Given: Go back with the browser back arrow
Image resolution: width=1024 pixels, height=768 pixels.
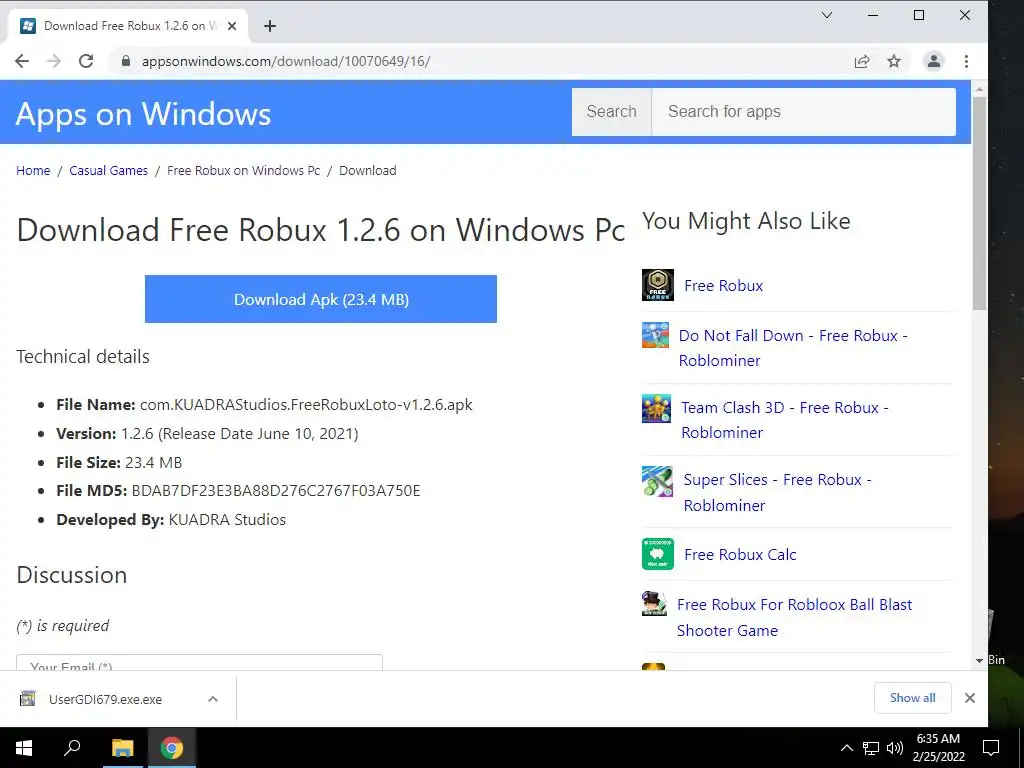Looking at the screenshot, I should tap(22, 61).
